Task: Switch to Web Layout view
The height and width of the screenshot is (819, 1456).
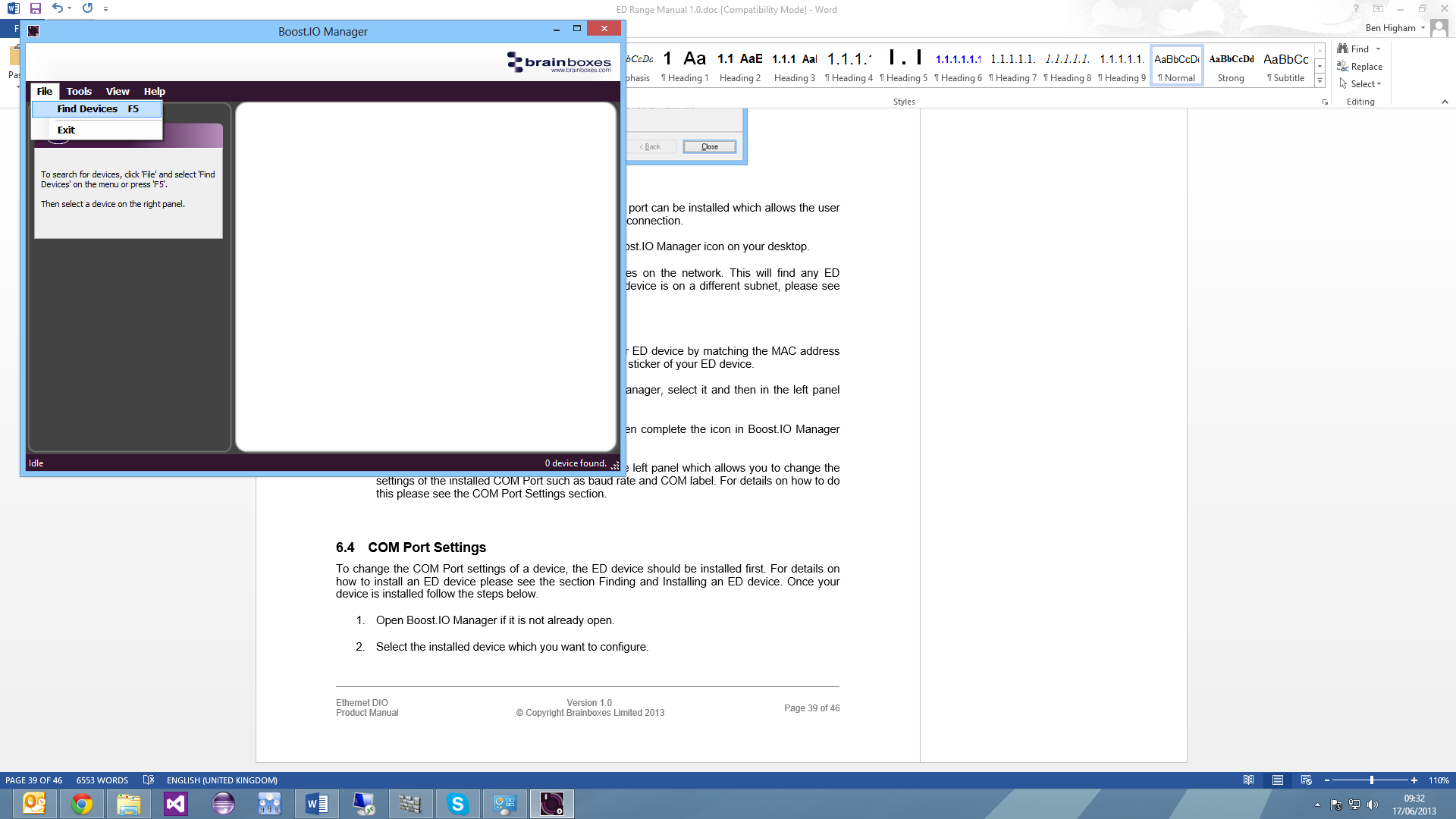Action: [1306, 780]
